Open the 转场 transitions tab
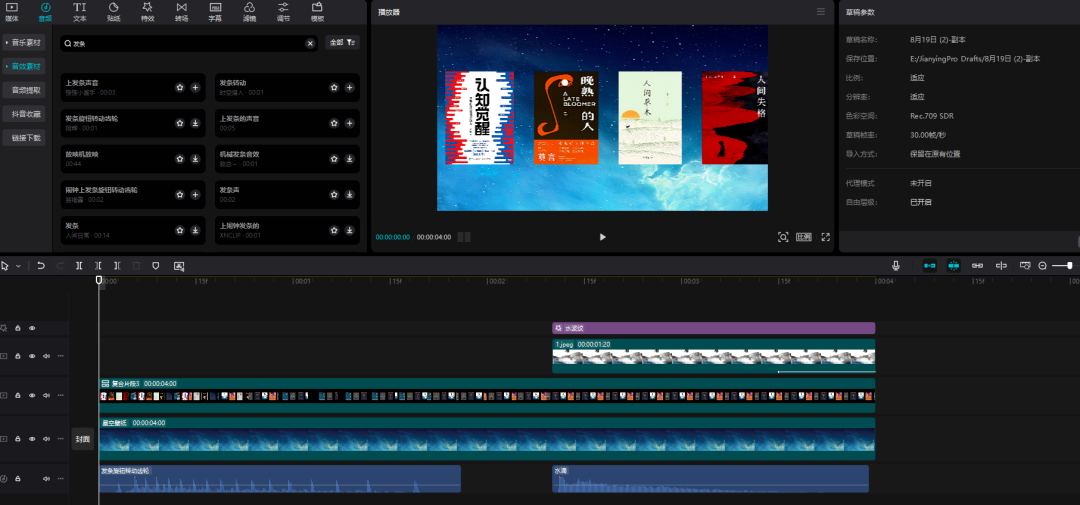The image size is (1080, 505). (x=181, y=12)
